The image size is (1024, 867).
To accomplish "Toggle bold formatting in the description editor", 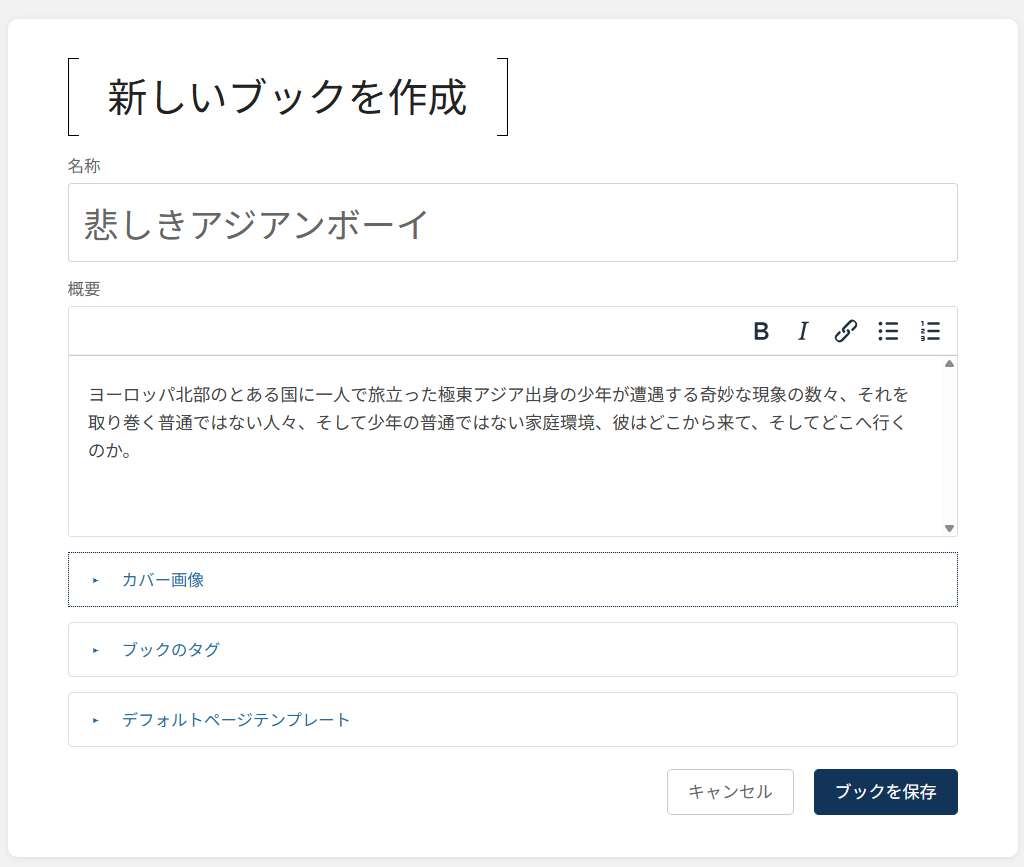I will (x=761, y=331).
